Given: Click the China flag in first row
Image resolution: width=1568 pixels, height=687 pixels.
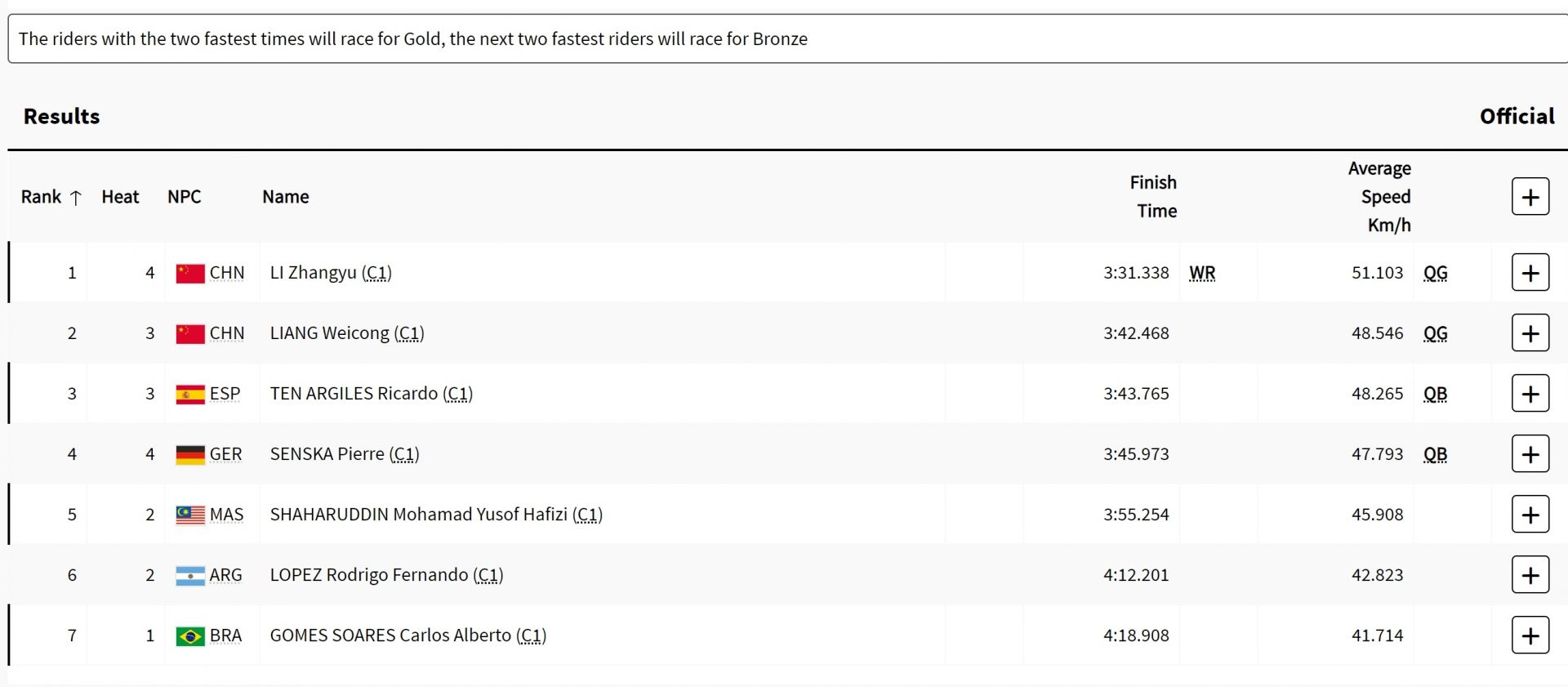Looking at the screenshot, I should (x=190, y=273).
